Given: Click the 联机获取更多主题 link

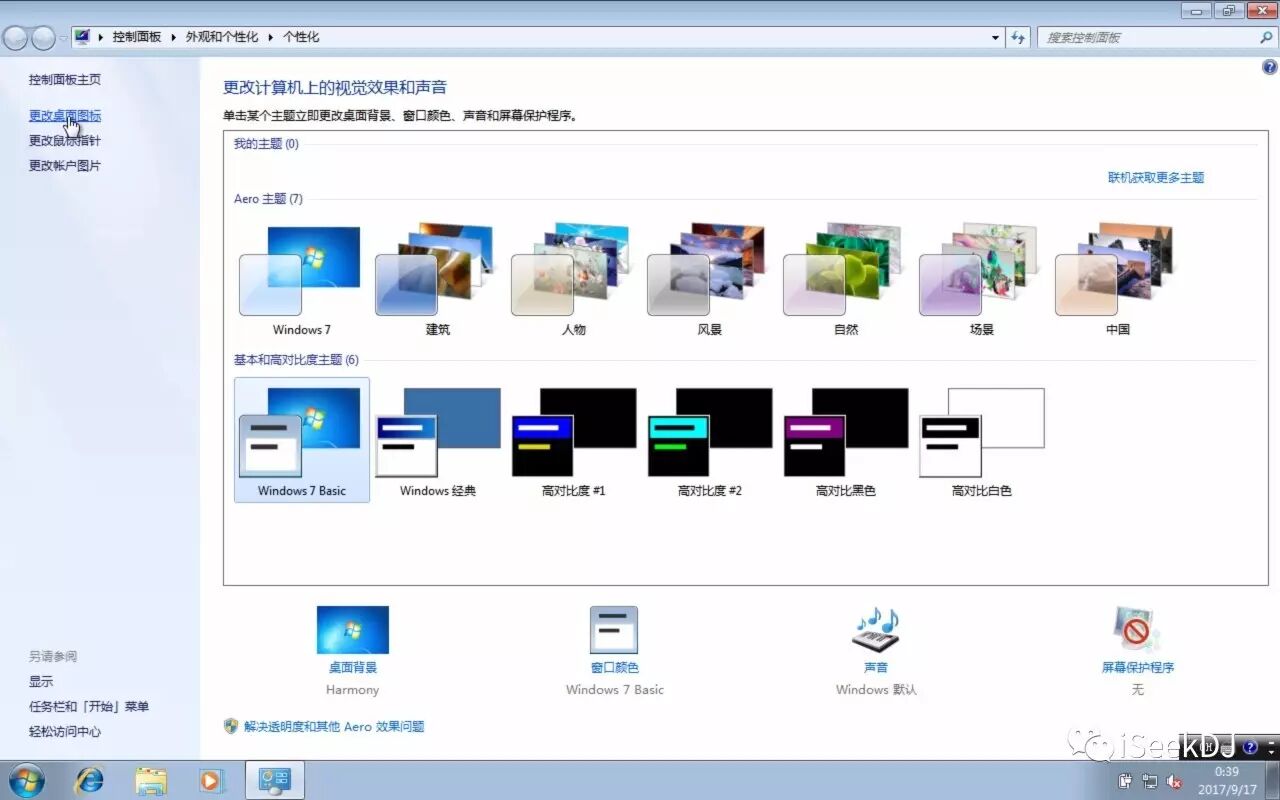Looking at the screenshot, I should click(x=1156, y=177).
